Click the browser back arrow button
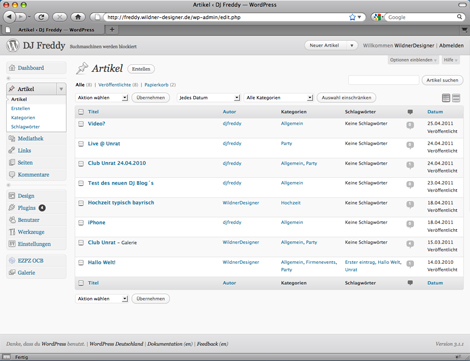This screenshot has height=361, width=470. point(9,17)
